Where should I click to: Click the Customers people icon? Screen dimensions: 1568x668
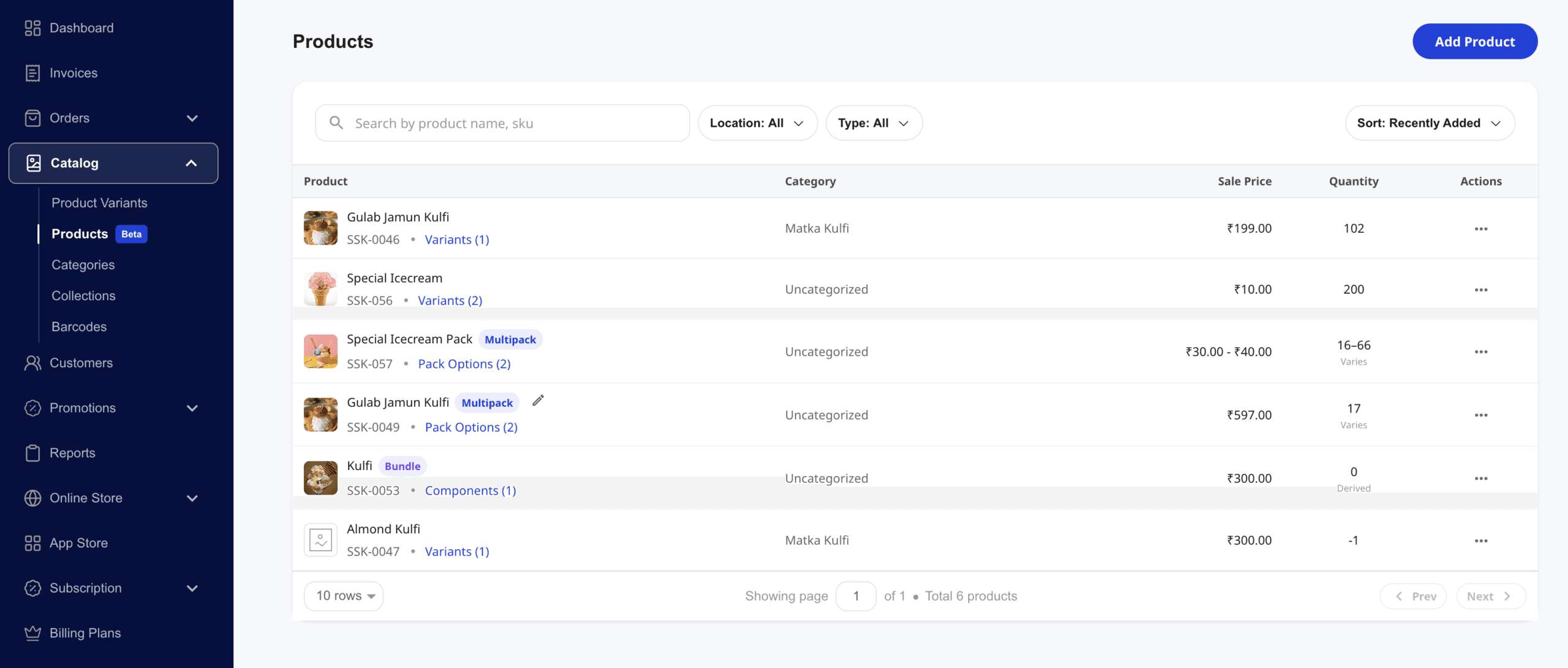(x=32, y=363)
